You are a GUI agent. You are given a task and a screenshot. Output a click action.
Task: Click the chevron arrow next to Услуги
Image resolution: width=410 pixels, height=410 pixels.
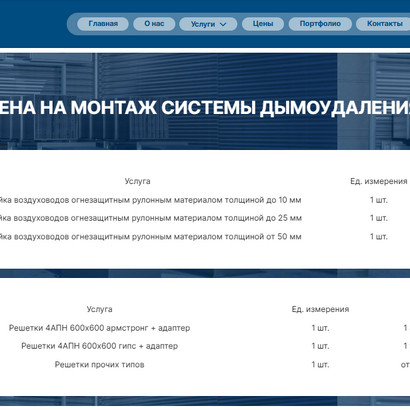pyautogui.click(x=223, y=24)
